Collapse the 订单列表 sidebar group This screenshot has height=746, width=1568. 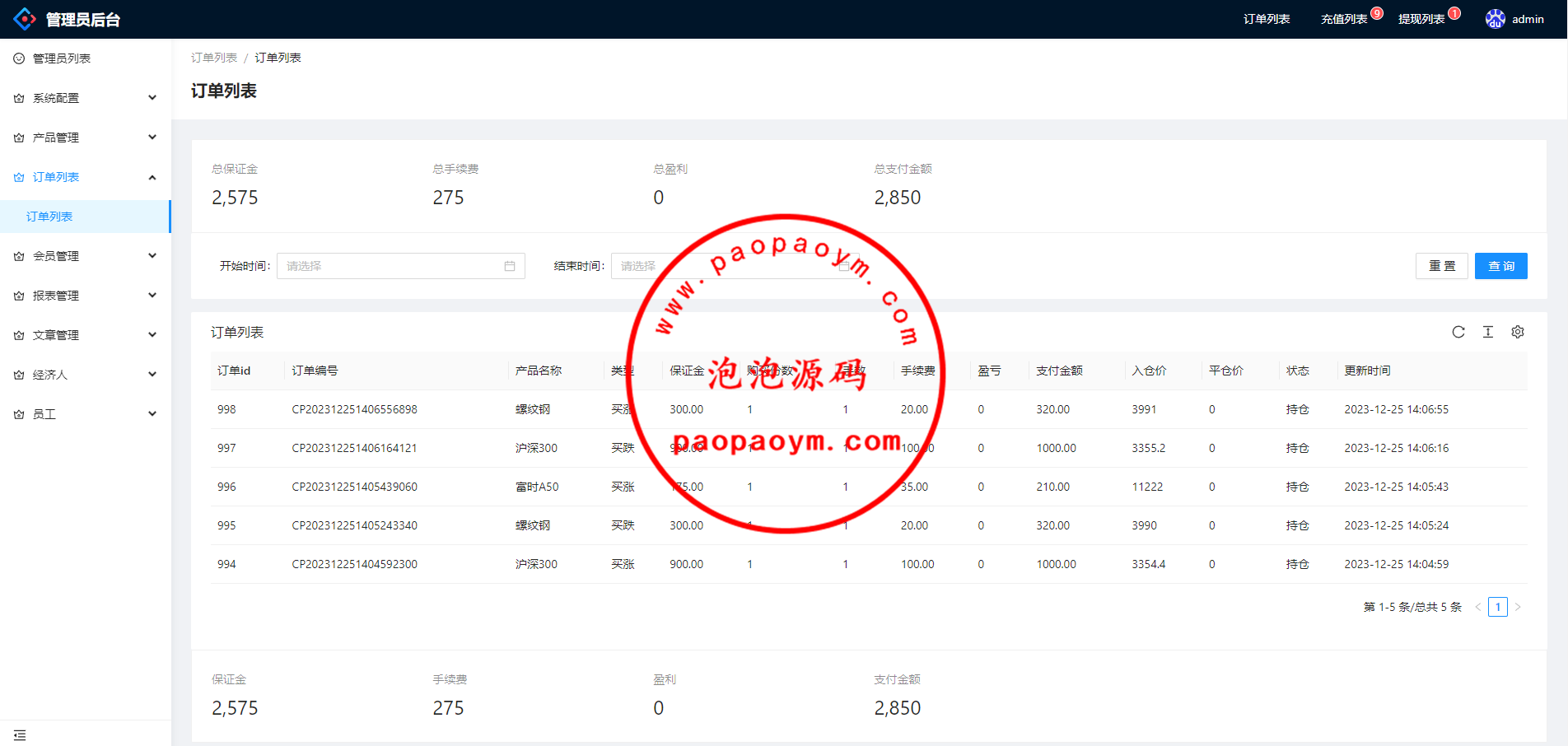coord(85,177)
